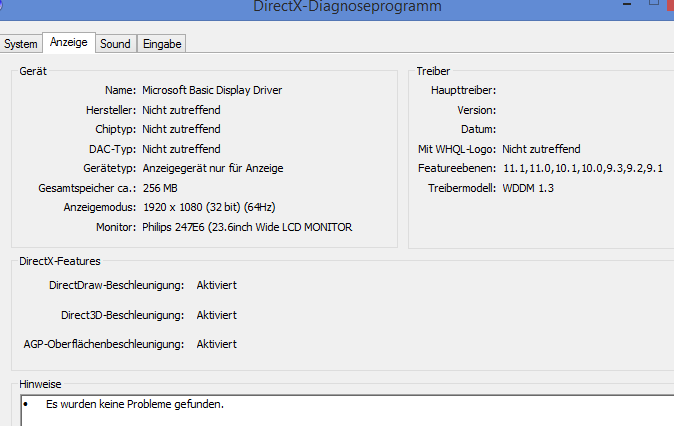Image resolution: width=674 pixels, height=426 pixels.
Task: Click the Gerät group heading
Action: coord(33,71)
